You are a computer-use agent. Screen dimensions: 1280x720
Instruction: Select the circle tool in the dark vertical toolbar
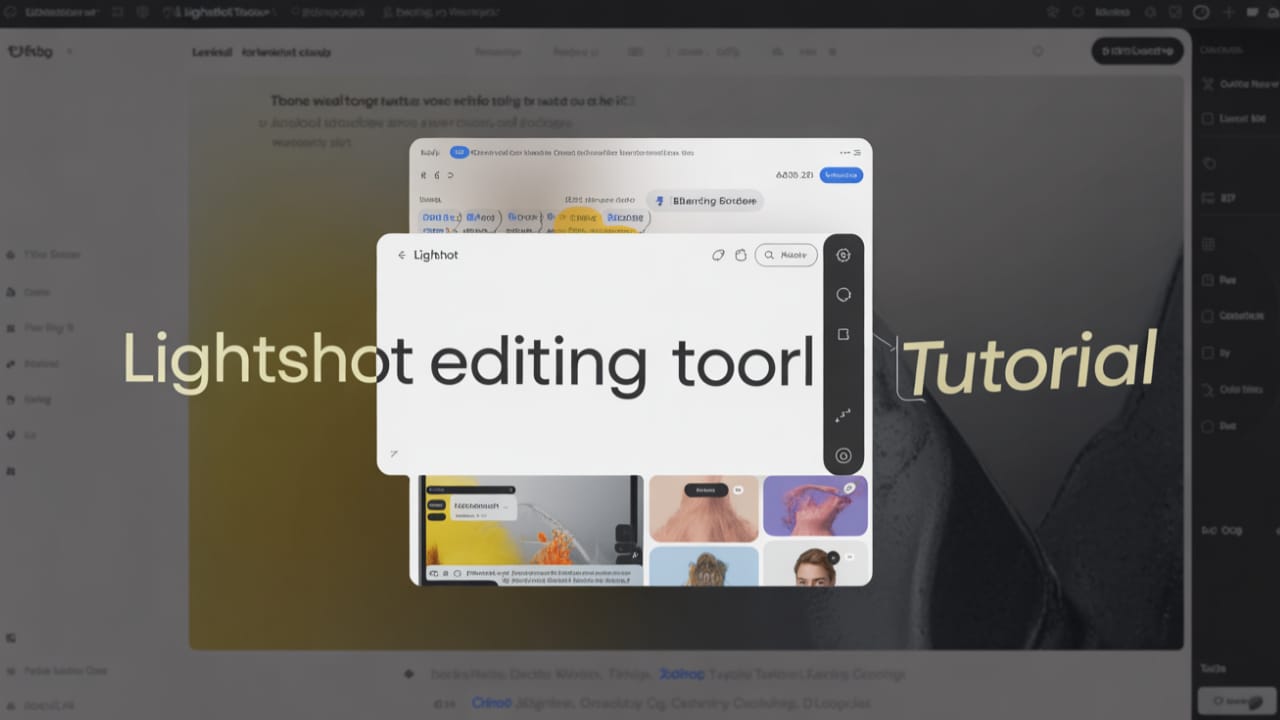coord(843,295)
